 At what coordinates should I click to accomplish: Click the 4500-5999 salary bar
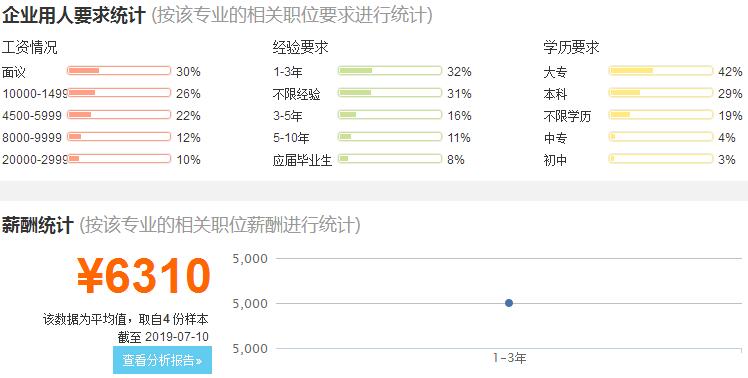pos(119,115)
